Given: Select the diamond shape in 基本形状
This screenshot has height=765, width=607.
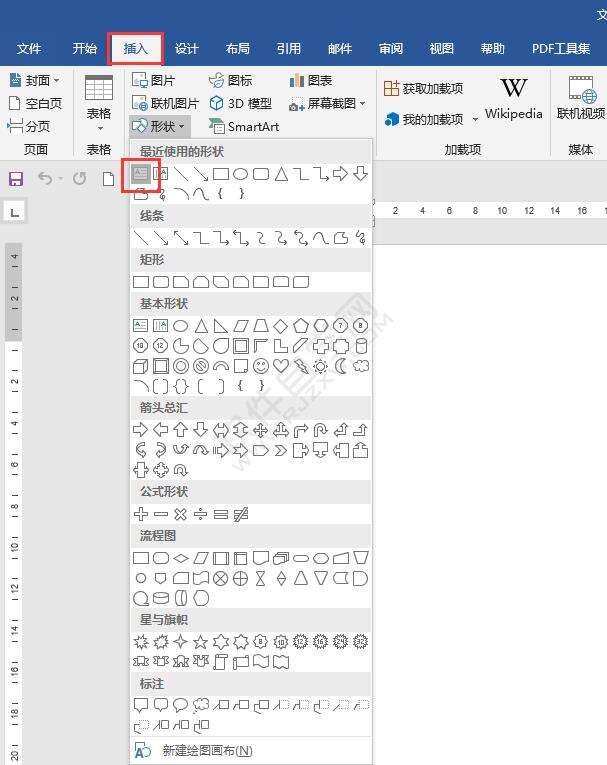Looking at the screenshot, I should (x=281, y=325).
